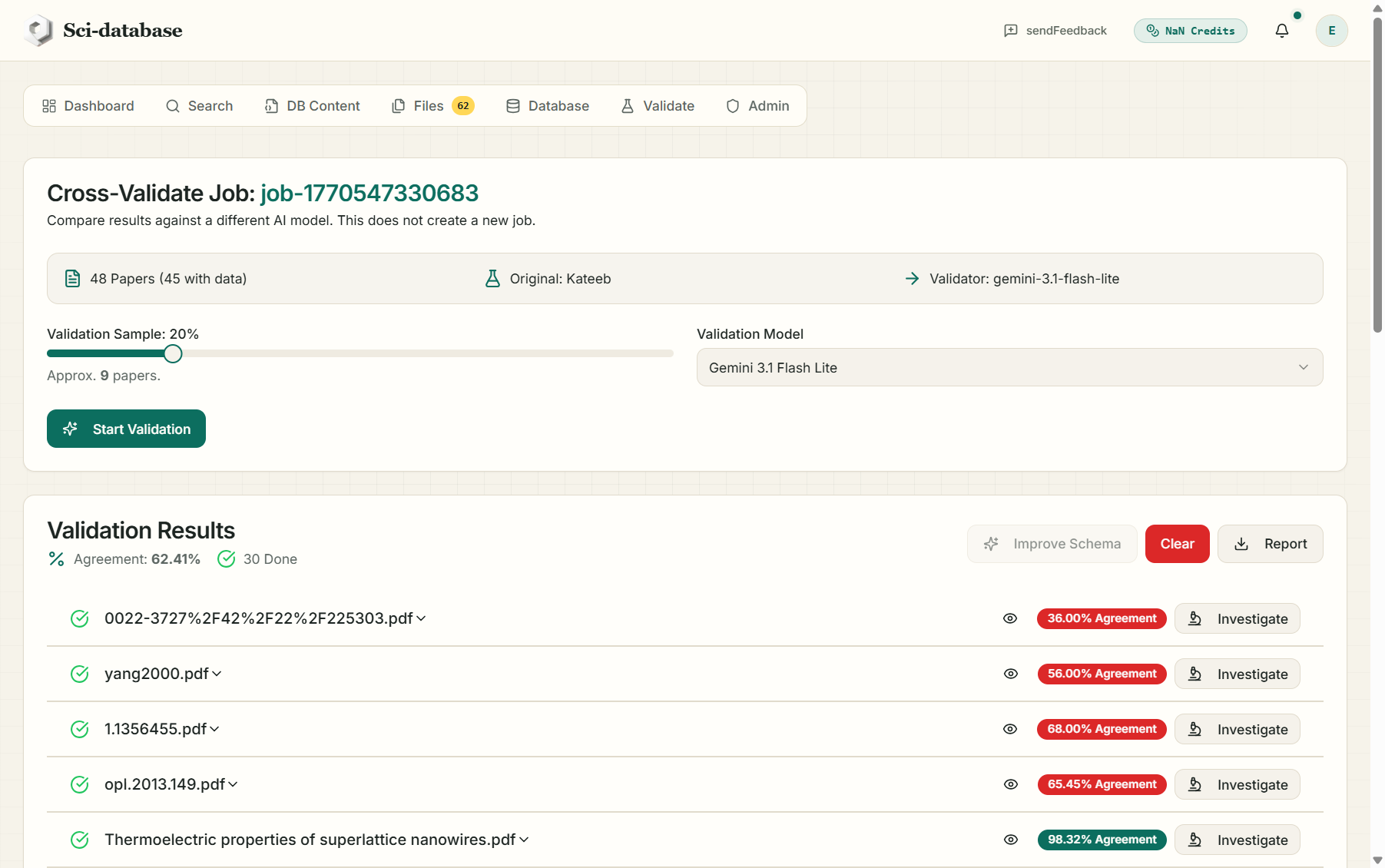Click the download icon in Report button

(x=1241, y=544)
